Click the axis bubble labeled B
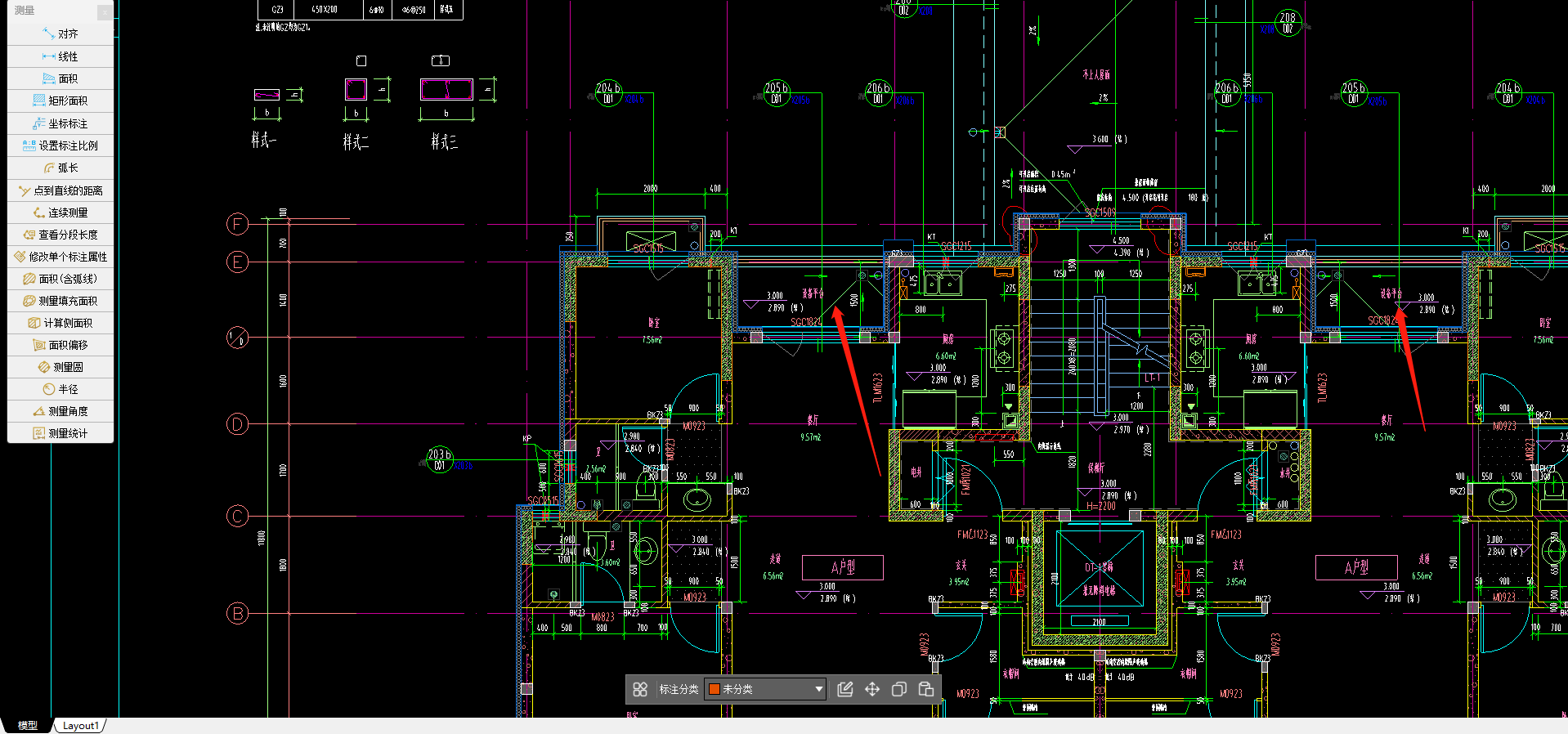 pyautogui.click(x=237, y=613)
